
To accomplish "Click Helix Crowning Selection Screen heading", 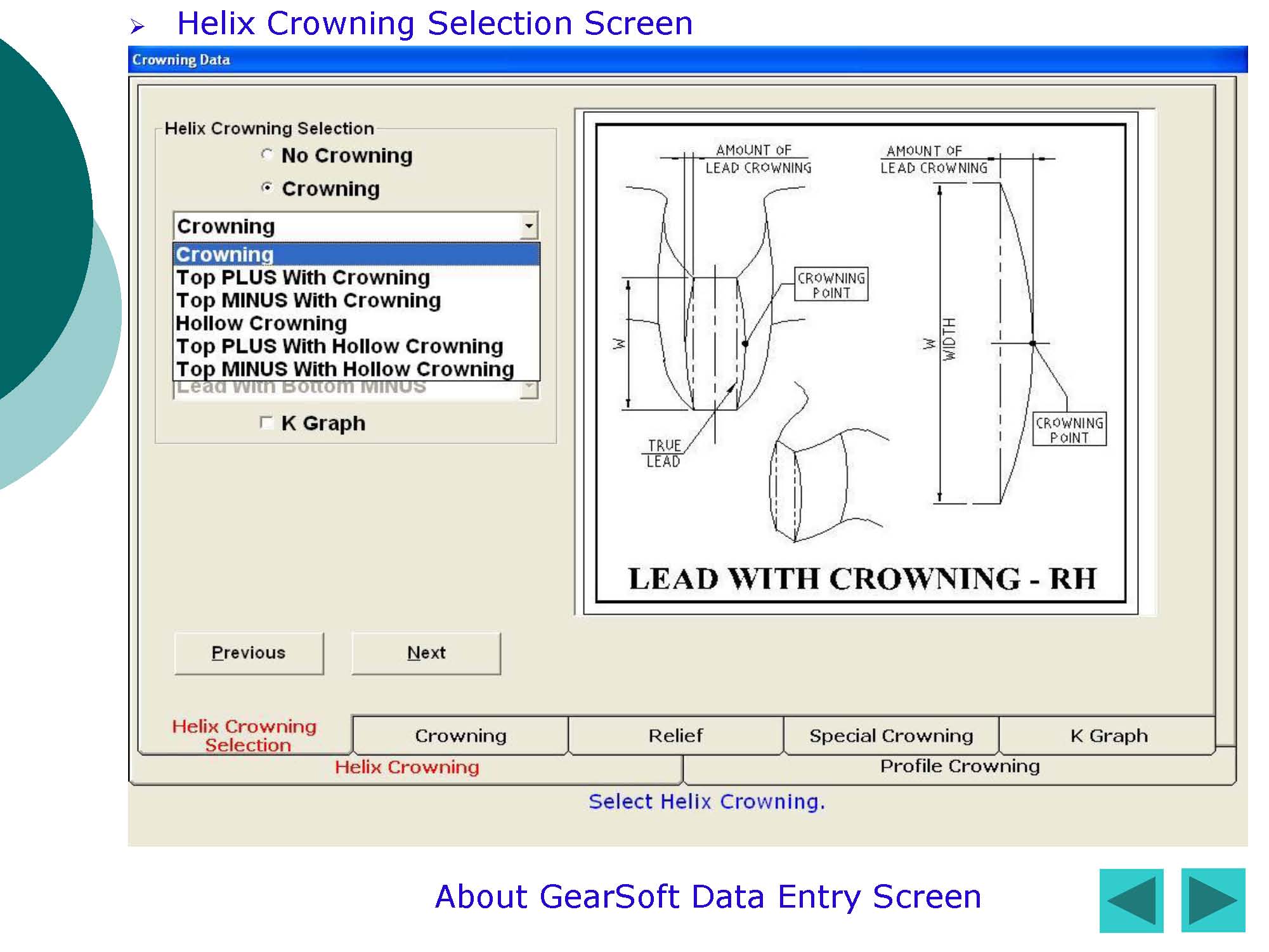I will point(434,23).
